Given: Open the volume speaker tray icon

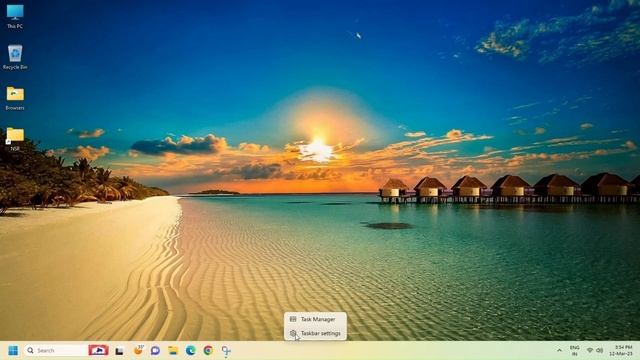Looking at the screenshot, I should click(600, 350).
